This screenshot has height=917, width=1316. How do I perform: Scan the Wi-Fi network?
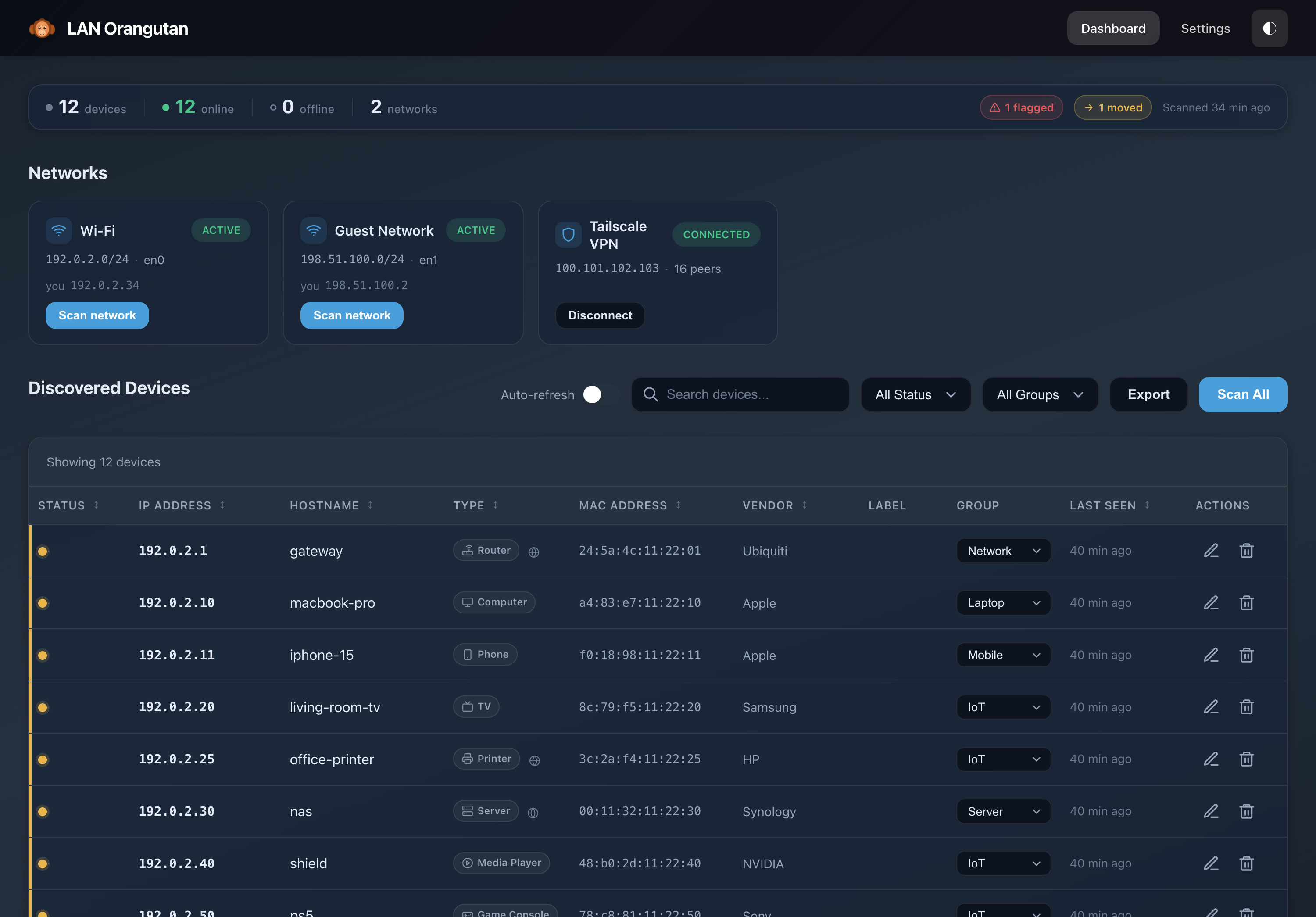[x=97, y=315]
